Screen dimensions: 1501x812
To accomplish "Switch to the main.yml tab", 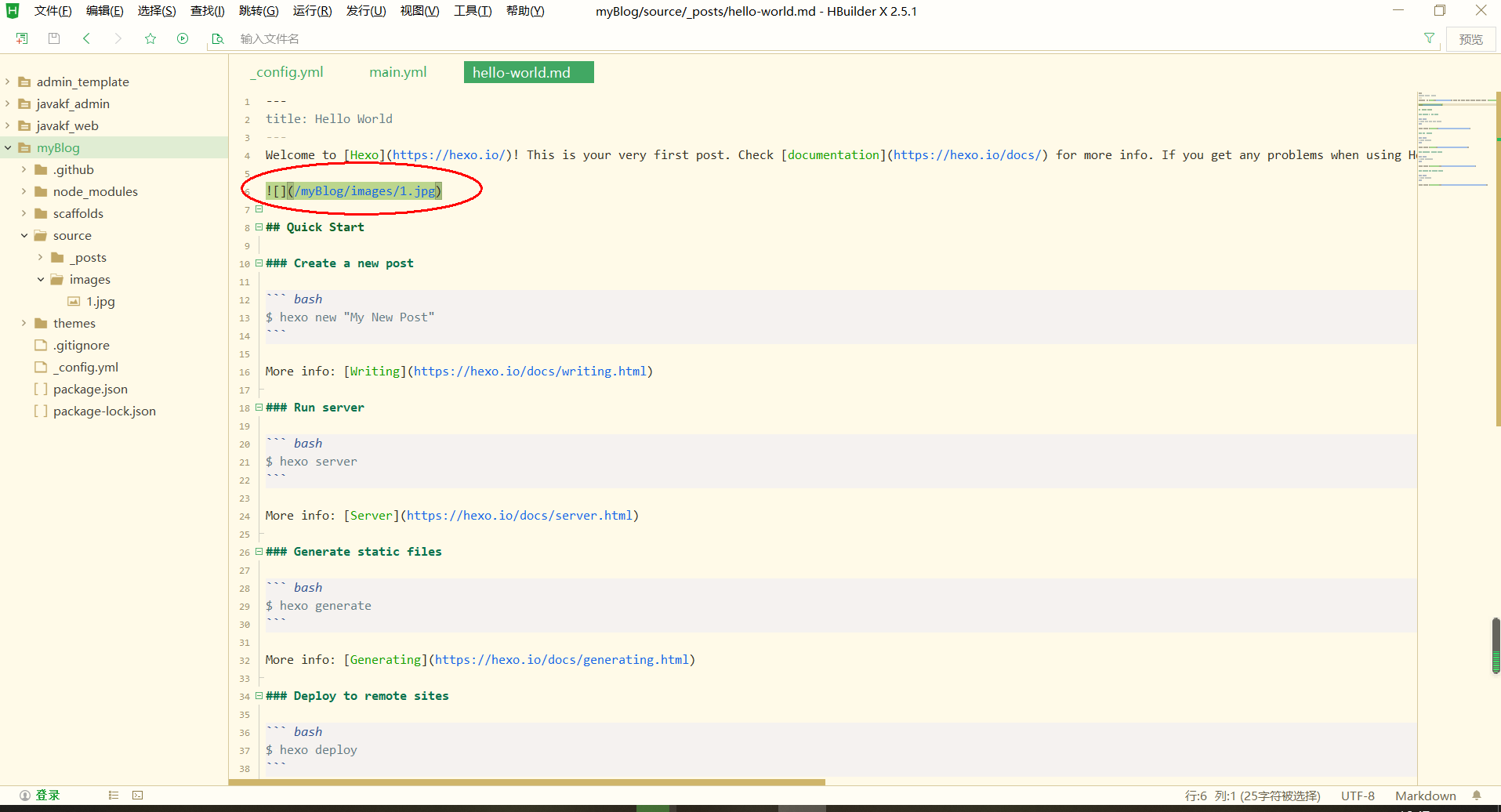I will coord(398,72).
